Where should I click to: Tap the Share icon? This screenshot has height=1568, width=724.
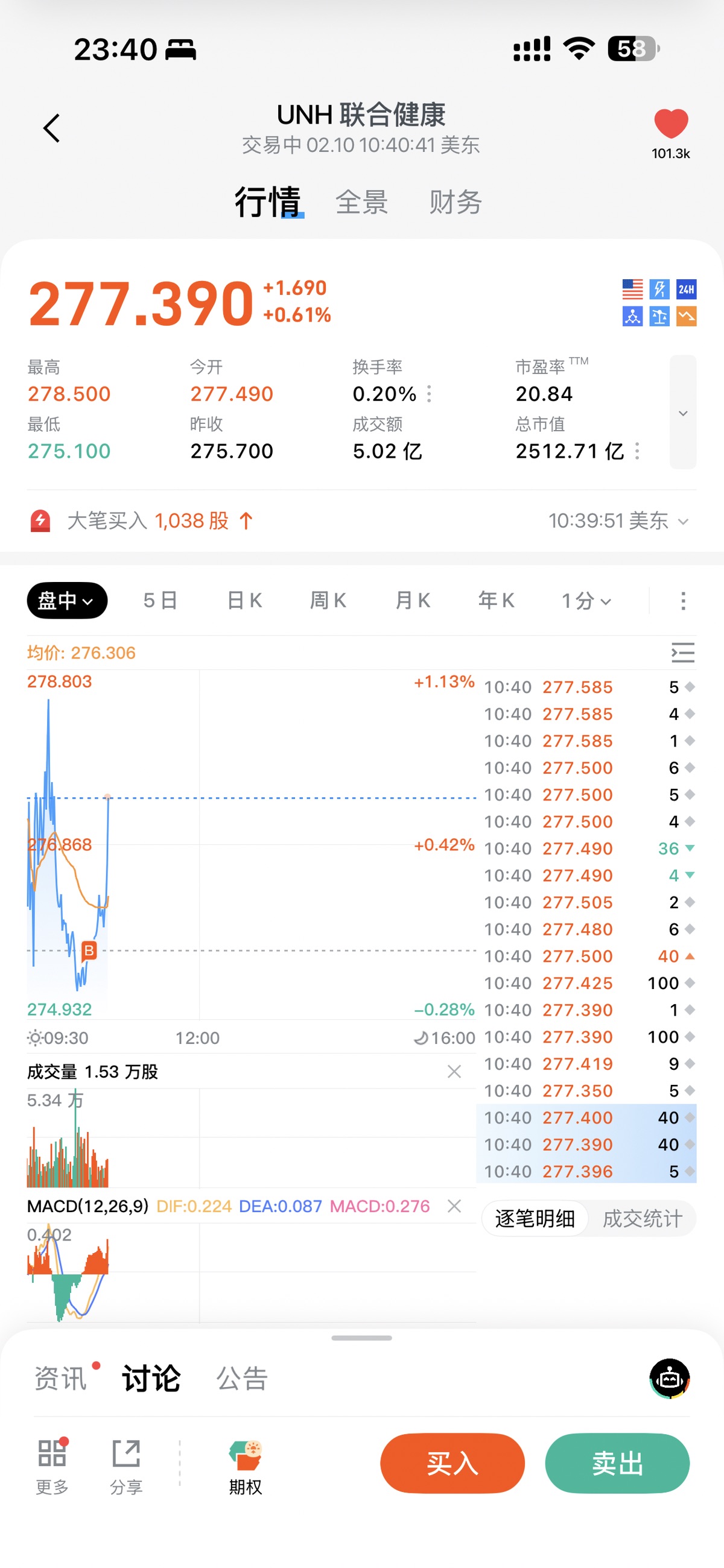click(126, 1465)
